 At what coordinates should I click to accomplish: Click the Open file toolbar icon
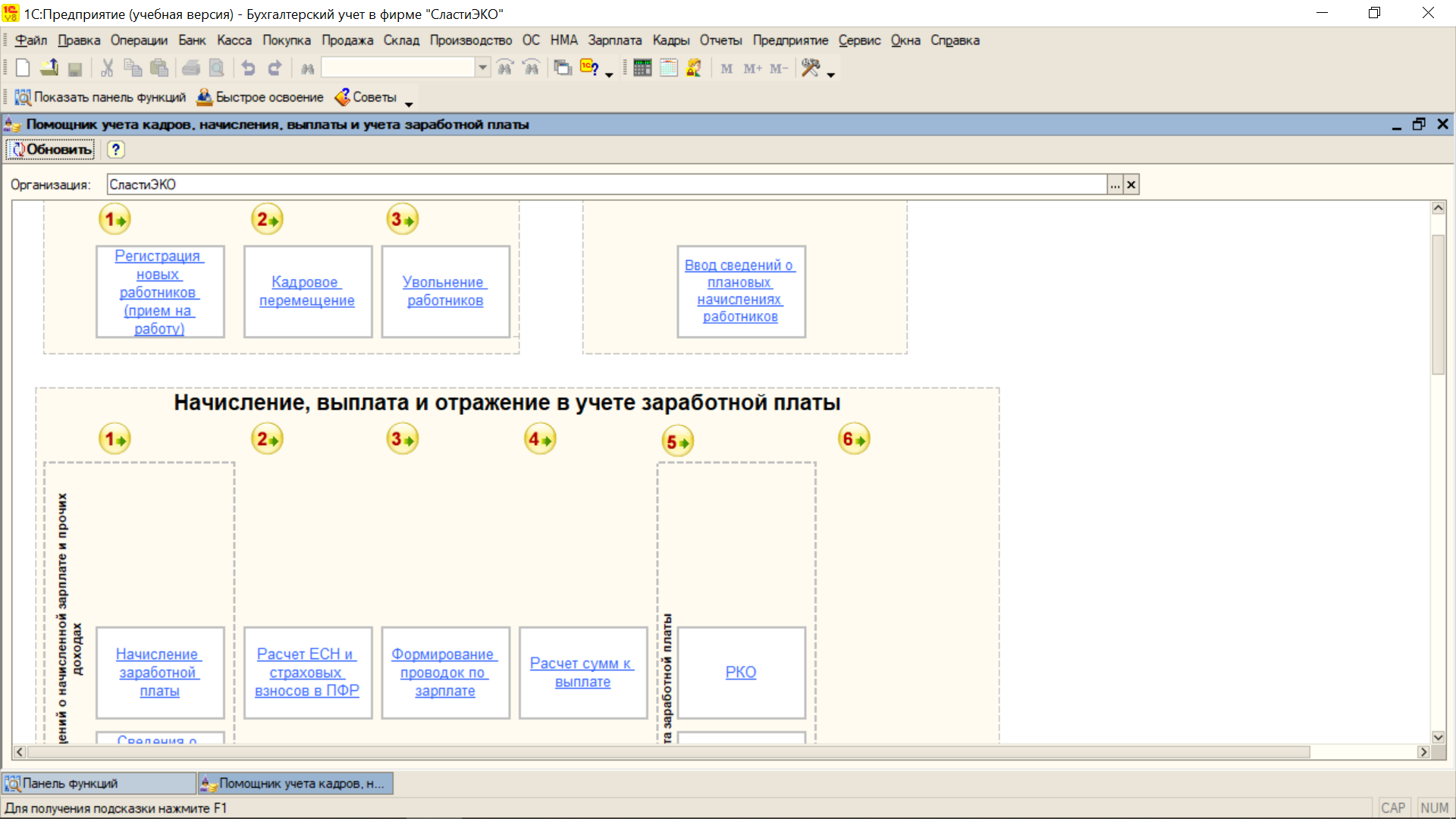coord(49,68)
